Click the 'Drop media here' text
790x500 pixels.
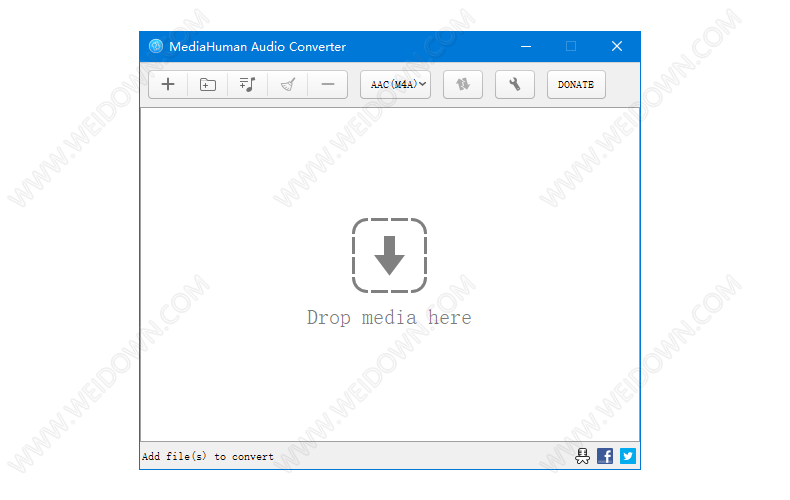point(389,318)
